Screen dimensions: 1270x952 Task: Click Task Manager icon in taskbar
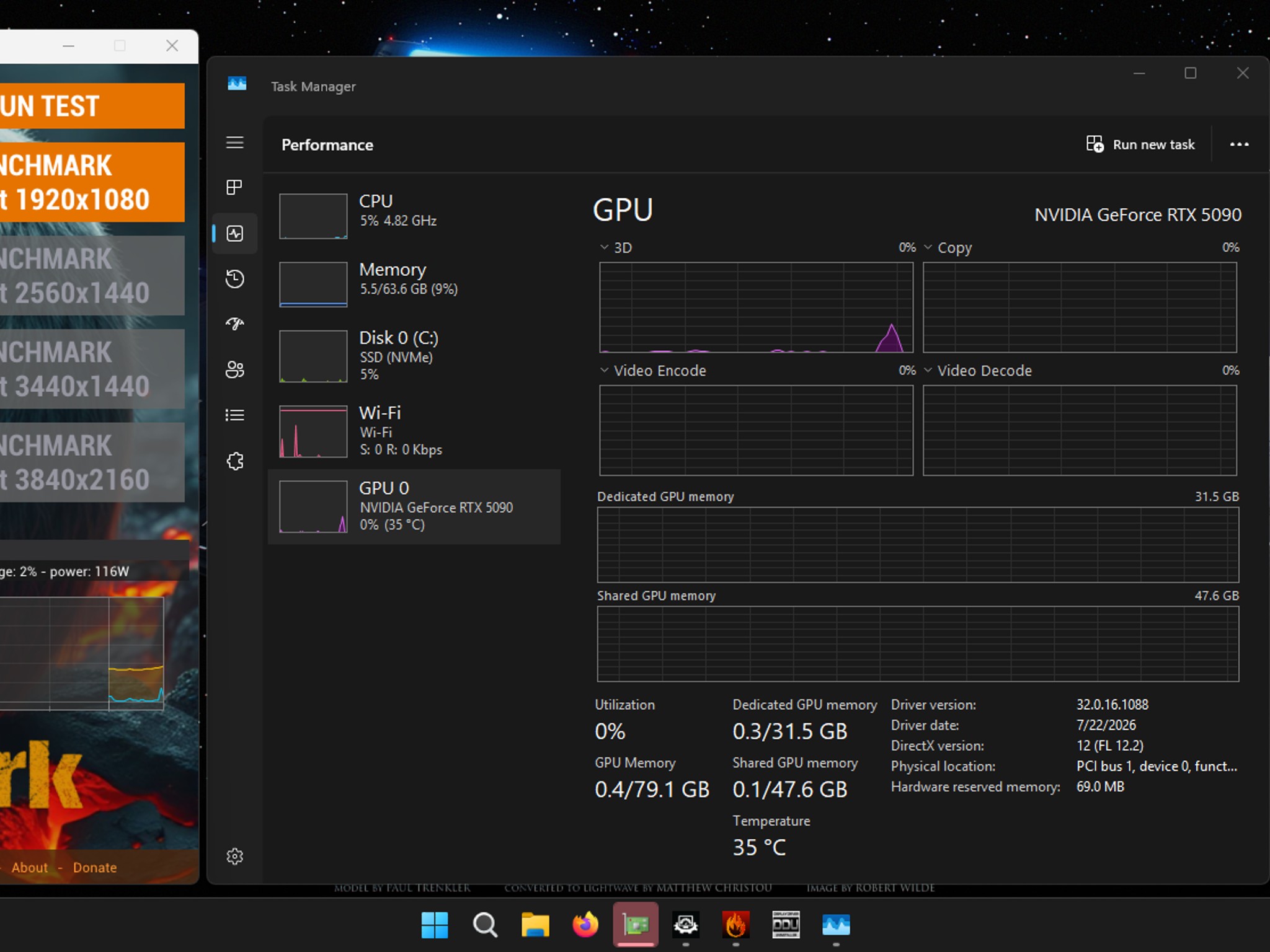836,925
